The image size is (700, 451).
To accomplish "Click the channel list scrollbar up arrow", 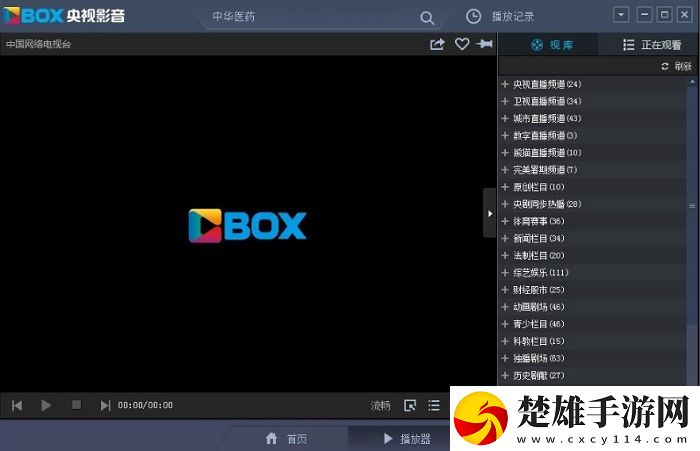I will click(x=692, y=82).
